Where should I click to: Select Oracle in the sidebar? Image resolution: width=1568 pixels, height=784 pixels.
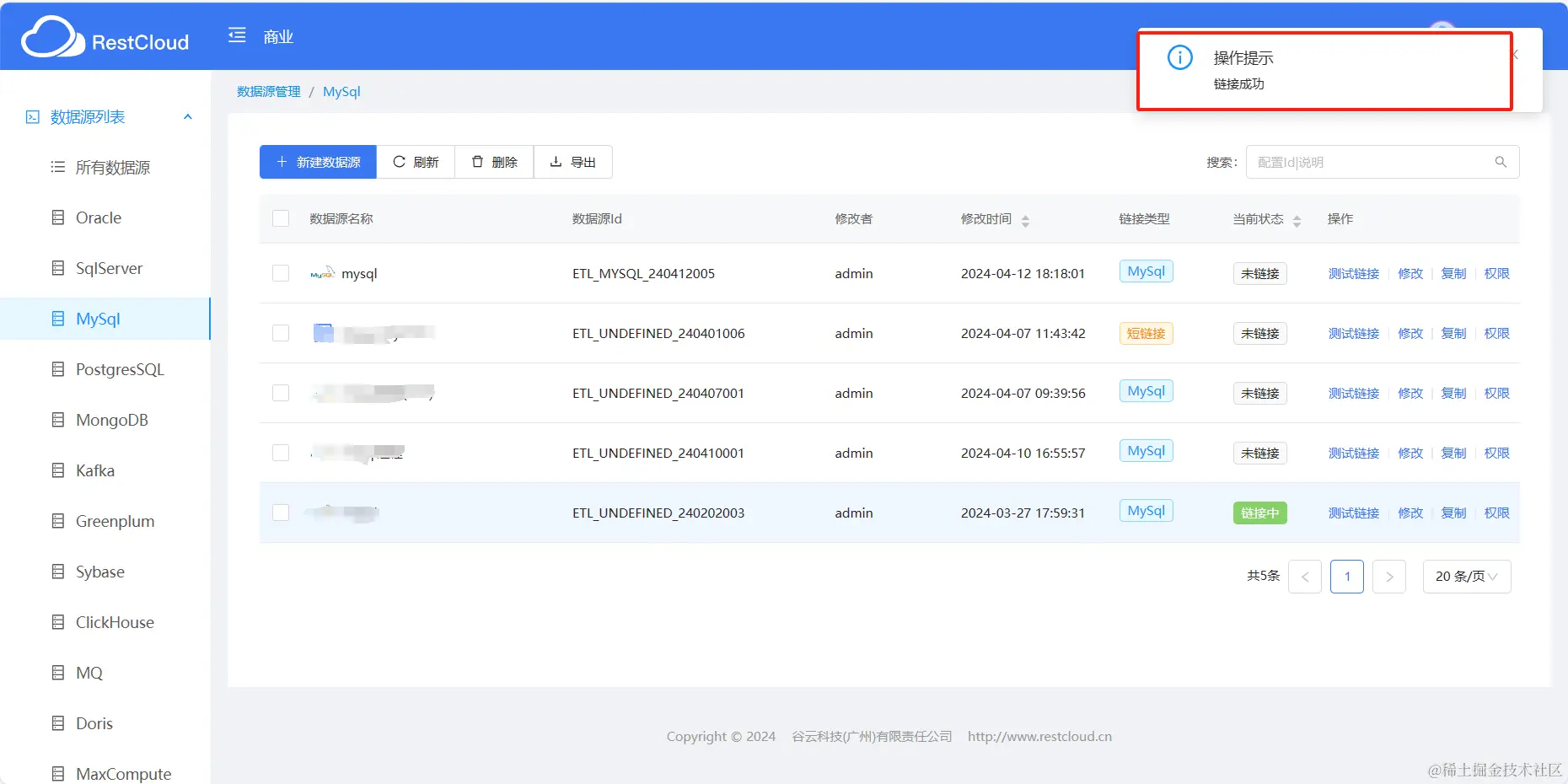[105, 217]
